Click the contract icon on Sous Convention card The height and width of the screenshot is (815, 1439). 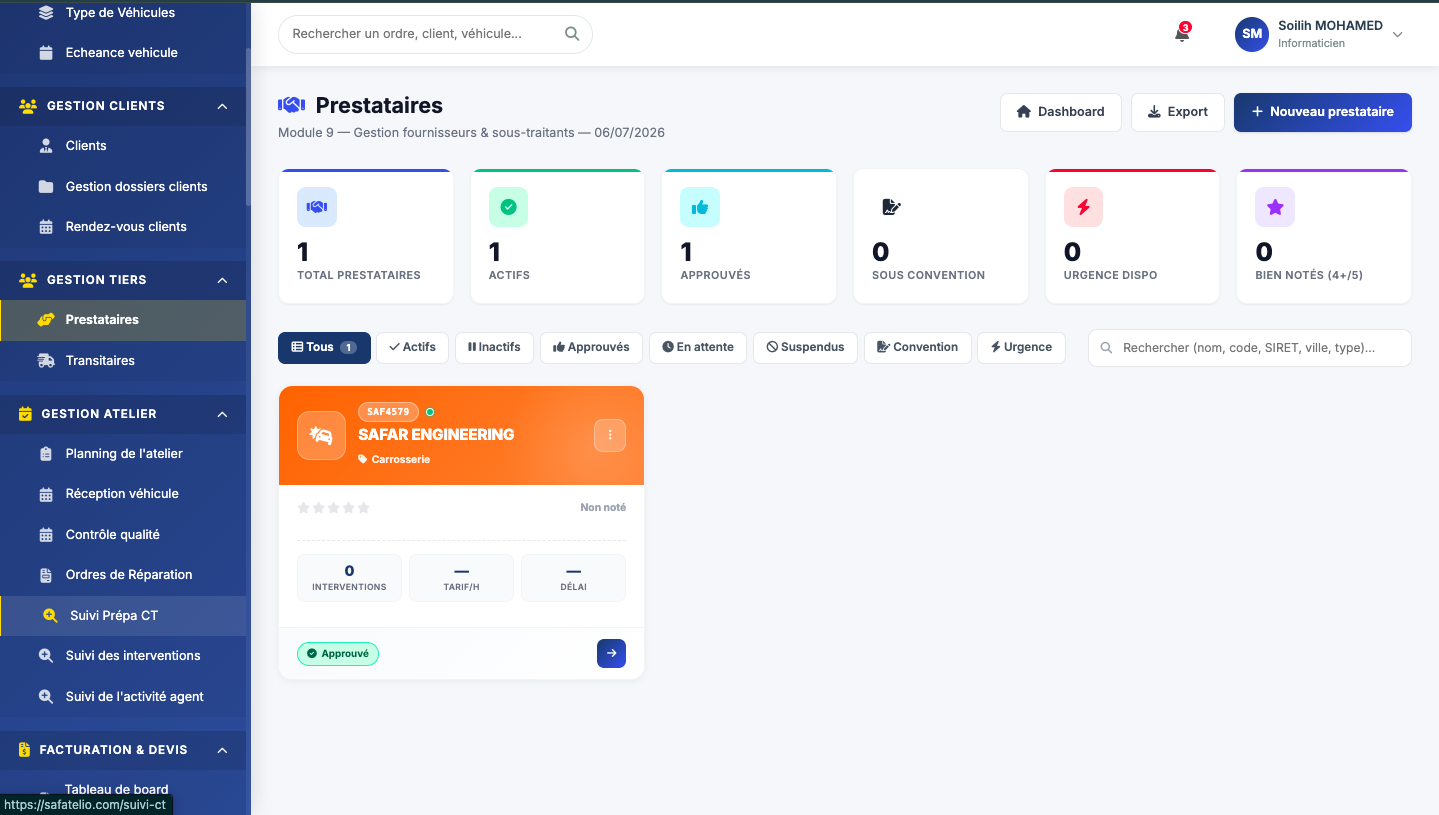click(x=891, y=207)
